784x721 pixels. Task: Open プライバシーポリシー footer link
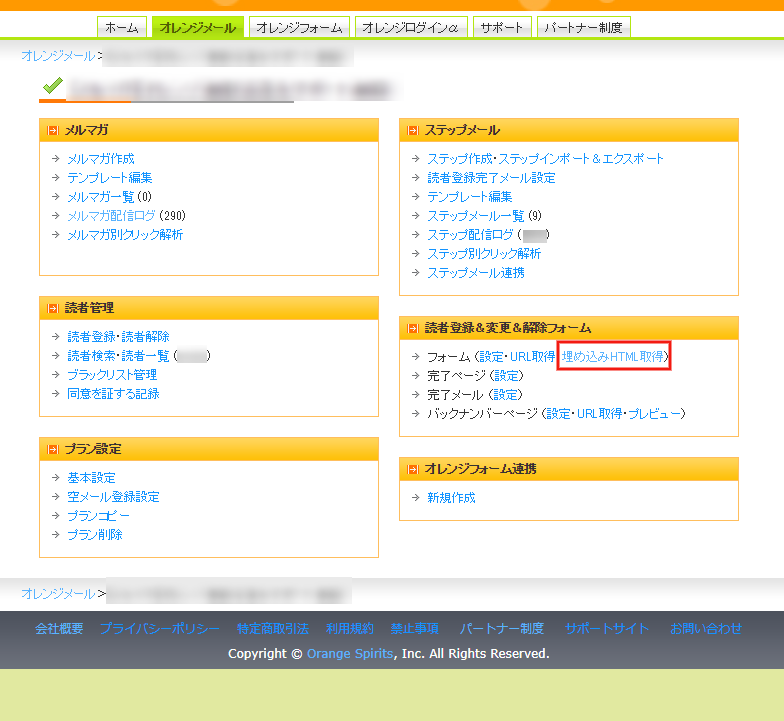tap(160, 628)
